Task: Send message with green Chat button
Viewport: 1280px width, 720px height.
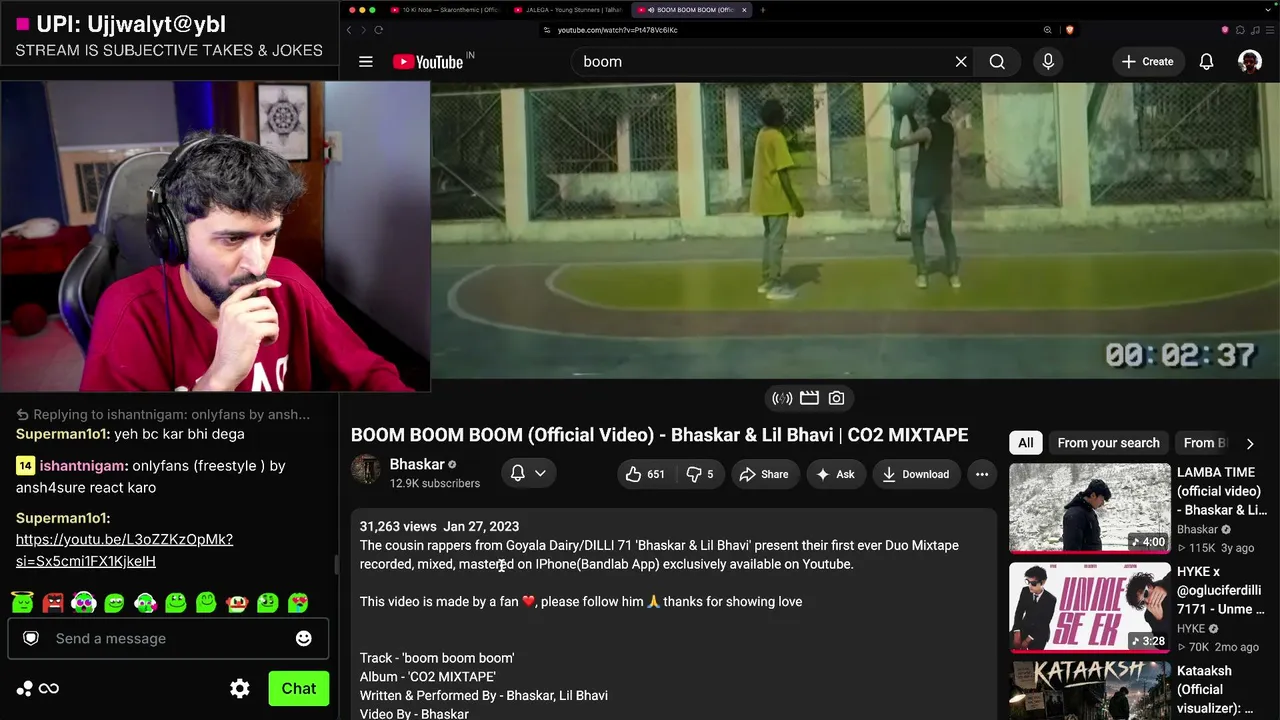Action: click(x=298, y=688)
